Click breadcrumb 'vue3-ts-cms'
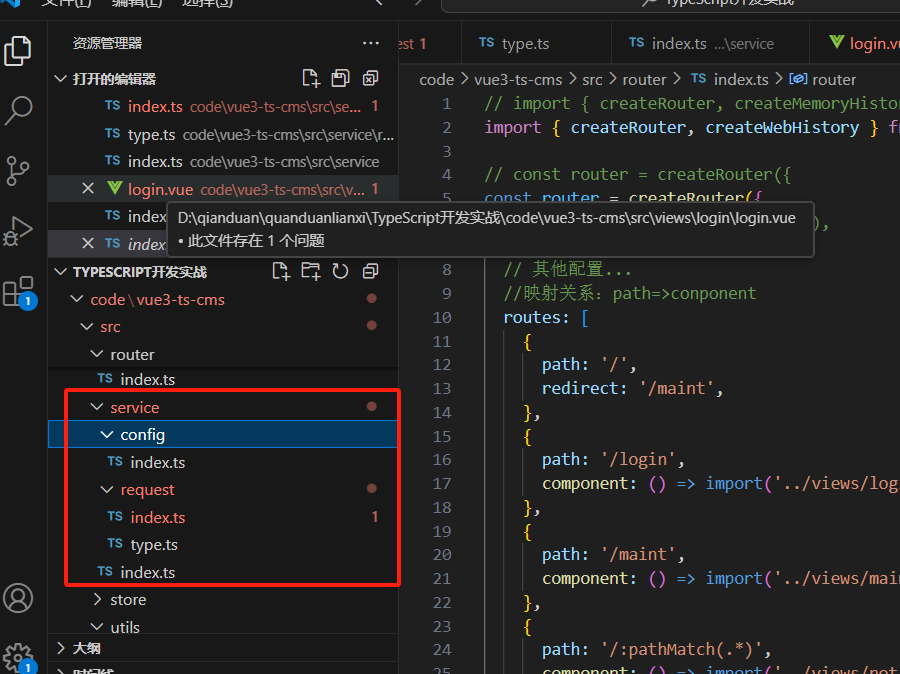 pos(518,79)
